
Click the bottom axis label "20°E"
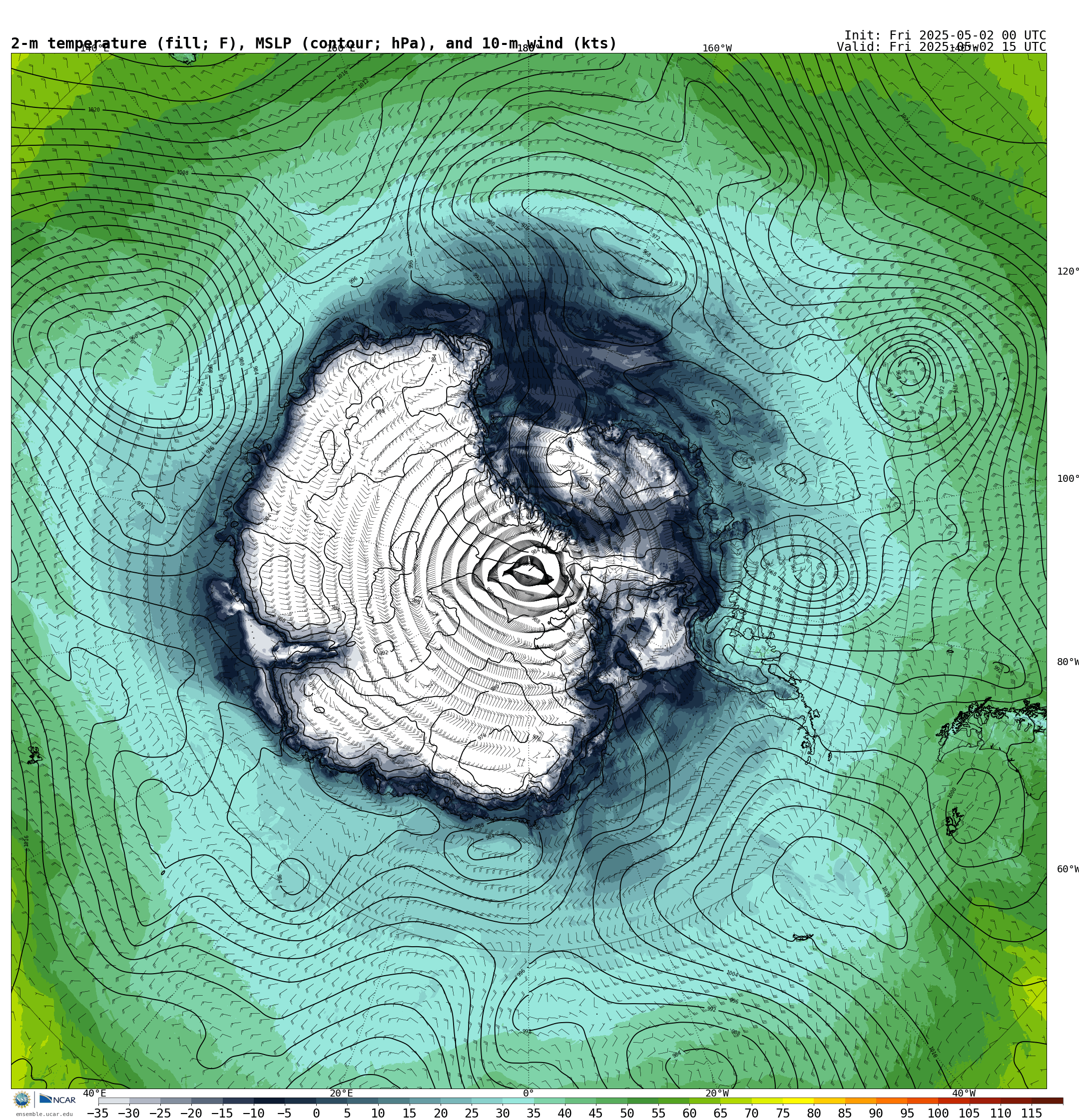tap(341, 1093)
